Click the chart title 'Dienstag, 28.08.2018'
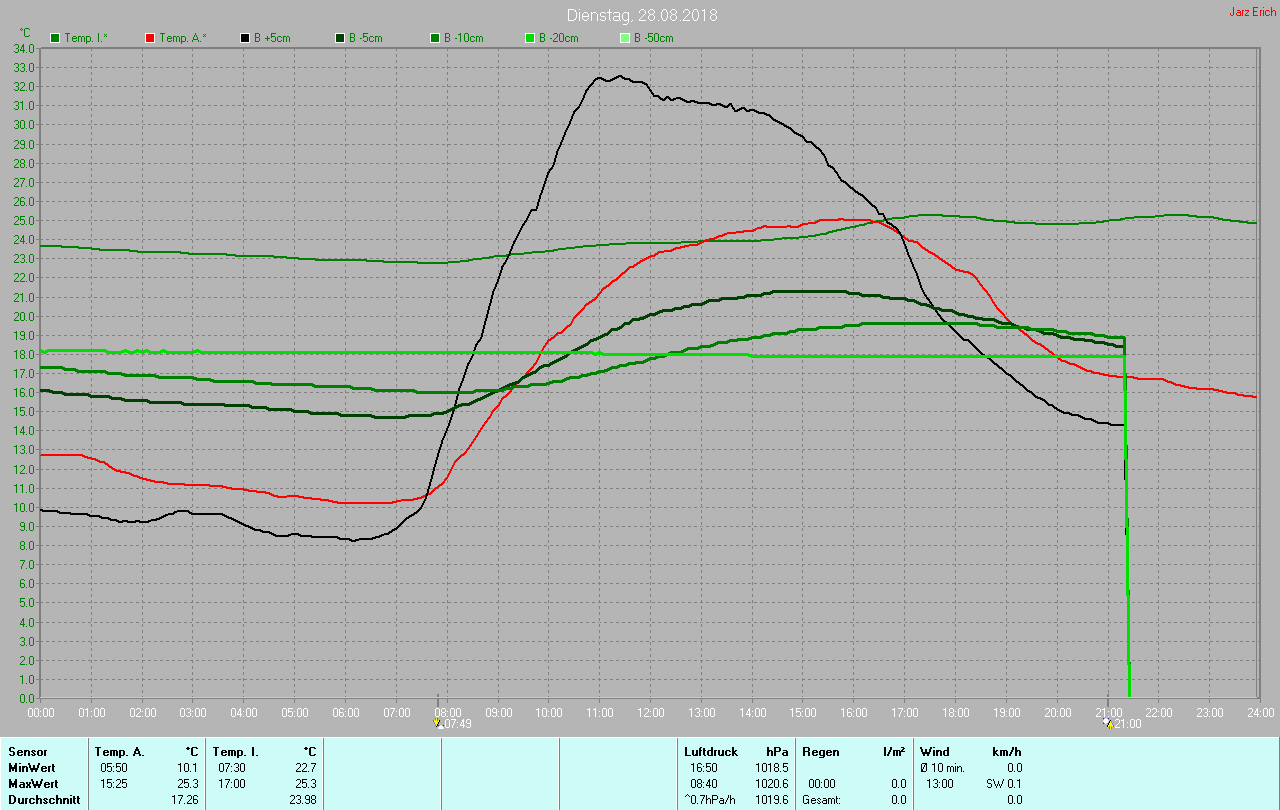Image resolution: width=1280 pixels, height=810 pixels. [x=641, y=15]
